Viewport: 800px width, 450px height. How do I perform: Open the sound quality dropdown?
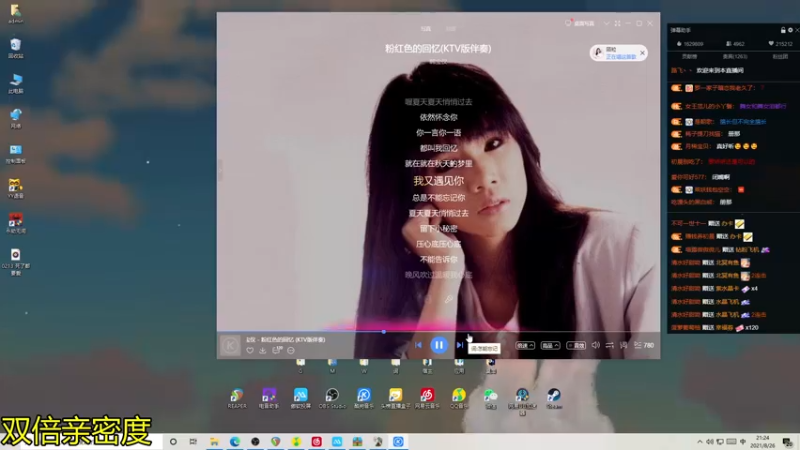point(550,345)
